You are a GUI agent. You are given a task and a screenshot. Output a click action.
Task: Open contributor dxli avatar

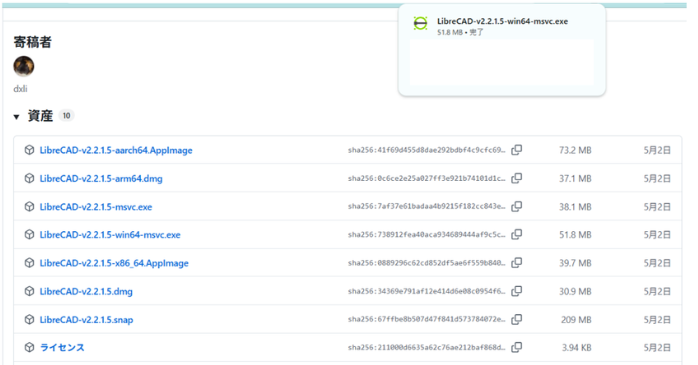point(24,67)
